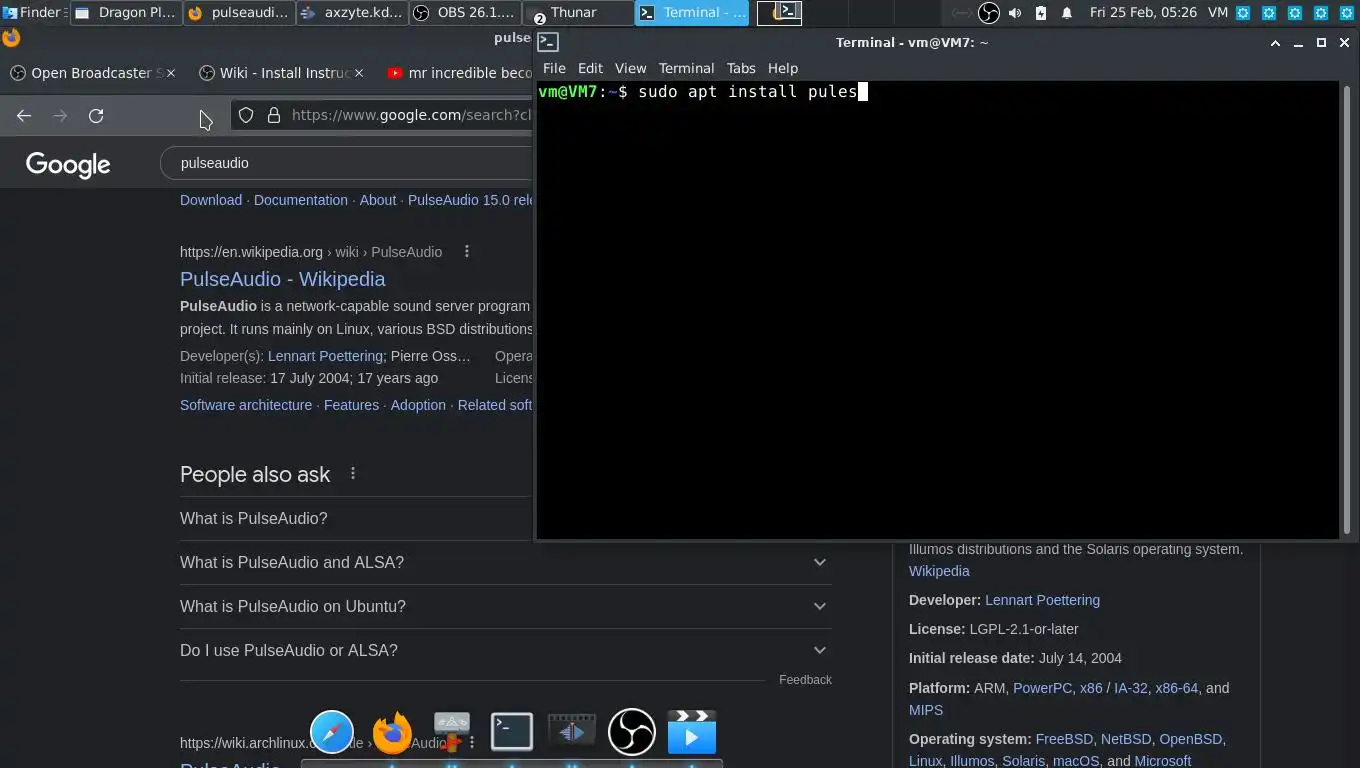1360x768 pixels.
Task: Expand the What is PulseAudio? question
Action: (356, 518)
